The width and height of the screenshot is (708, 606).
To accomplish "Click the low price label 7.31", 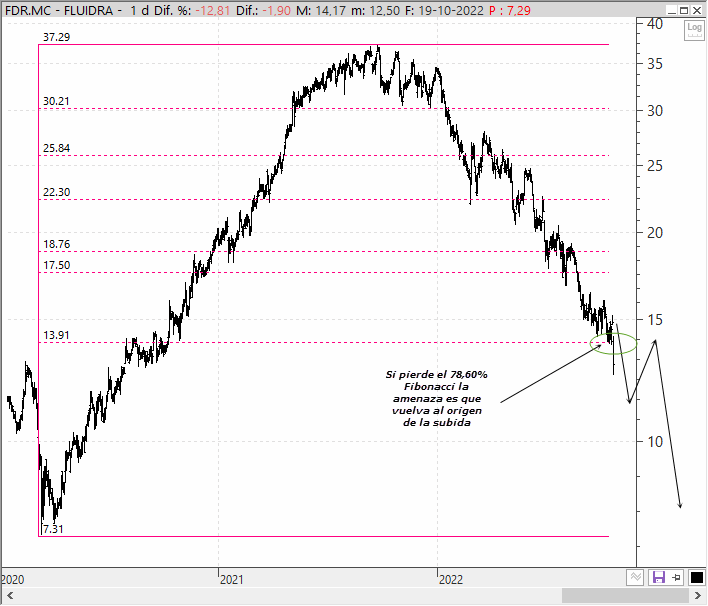I will point(53,529).
